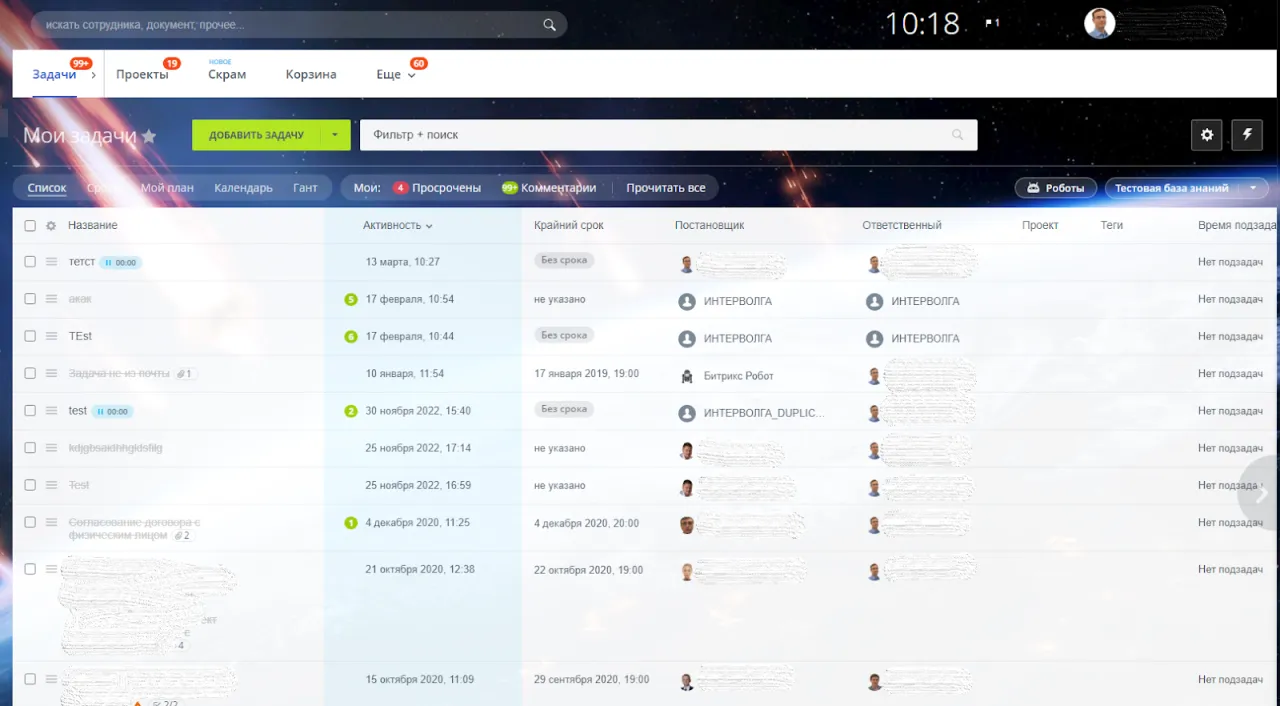Open the gear settings icon near filter
The image size is (1280, 706).
click(x=1207, y=135)
